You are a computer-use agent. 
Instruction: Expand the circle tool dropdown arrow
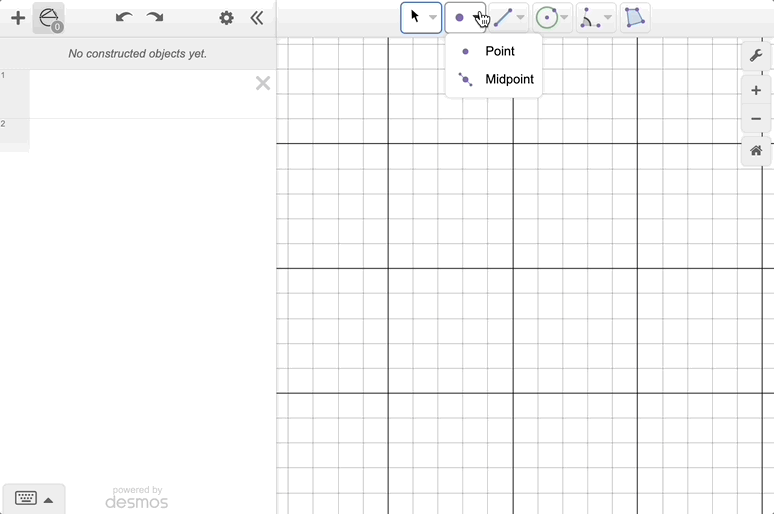tap(565, 18)
